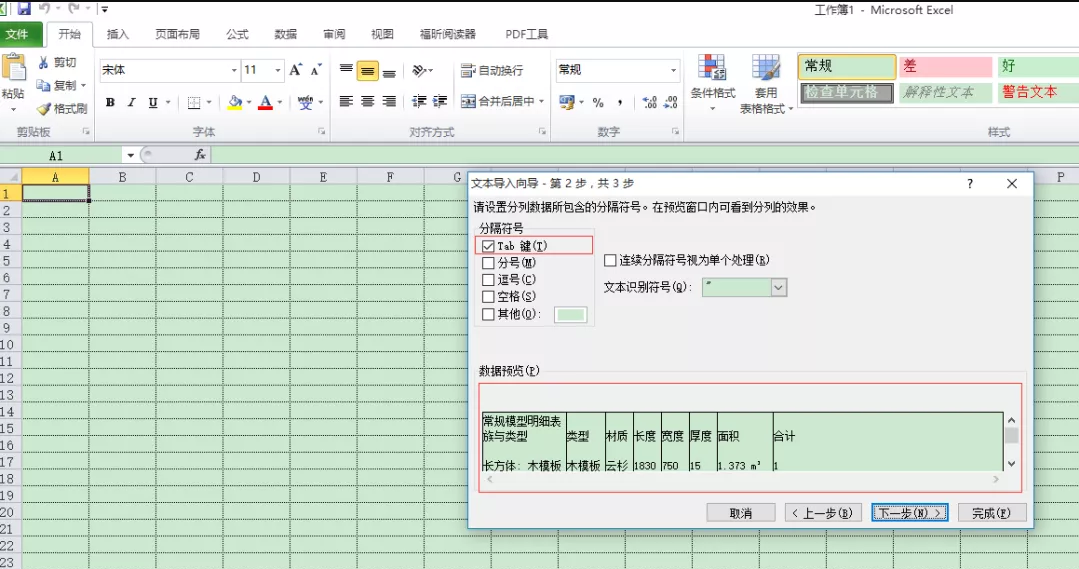Toggle Bold formatting
The width and height of the screenshot is (1079, 569).
click(x=110, y=103)
